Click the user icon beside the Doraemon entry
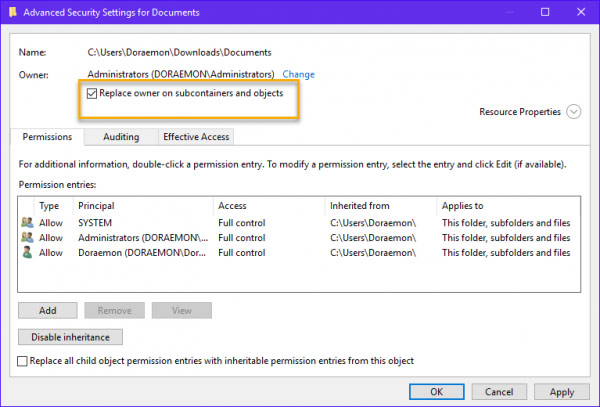Viewport: 600px width, 407px height. point(27,252)
